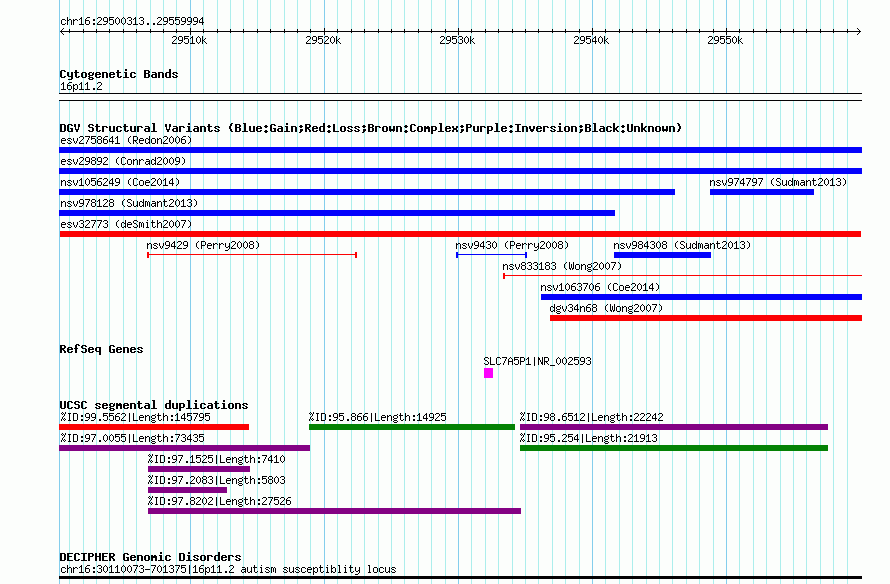
Task: Click the 29540k ruler position label
Action: coord(591,40)
